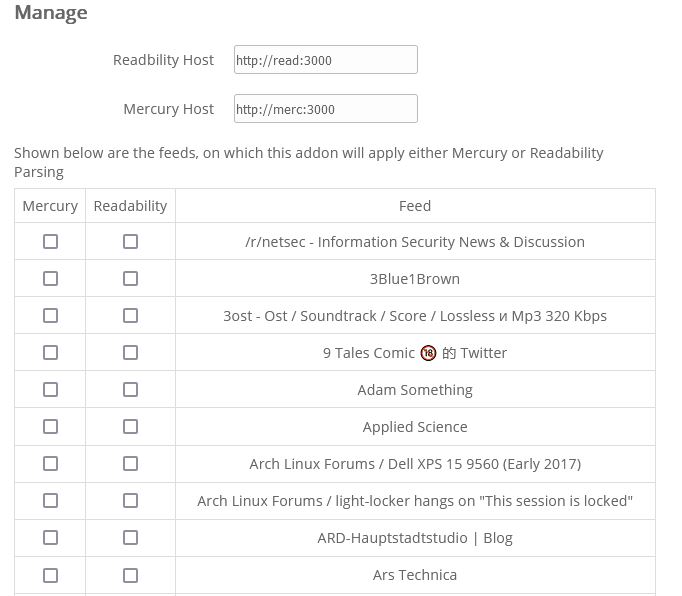The height and width of the screenshot is (596, 682).
Task: Select Mercury parsing for Applied Science
Action: click(x=51, y=427)
